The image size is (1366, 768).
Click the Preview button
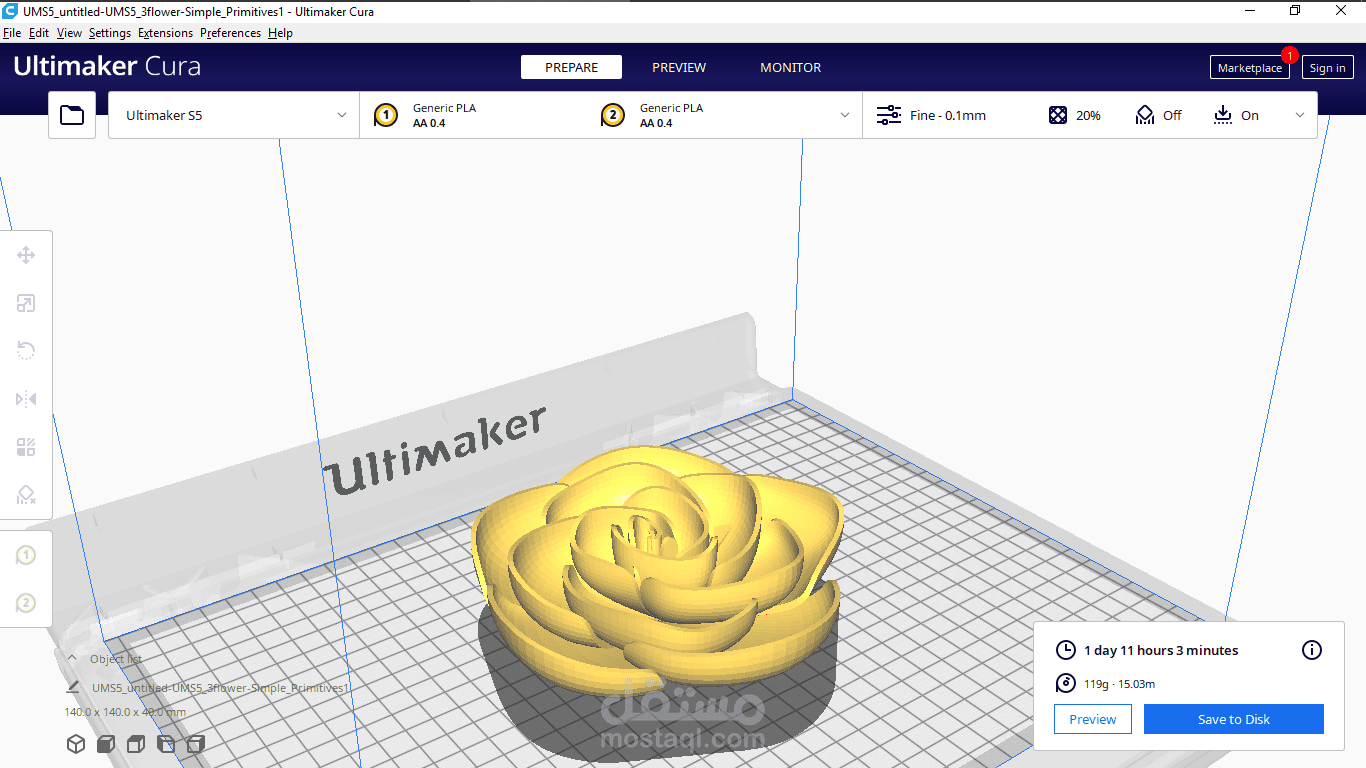coord(1093,719)
